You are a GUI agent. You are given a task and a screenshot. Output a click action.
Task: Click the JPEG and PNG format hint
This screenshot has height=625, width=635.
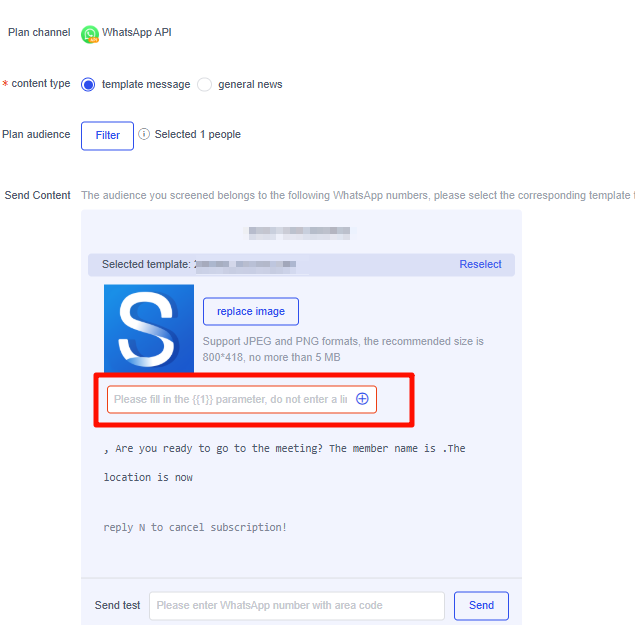coord(343,349)
